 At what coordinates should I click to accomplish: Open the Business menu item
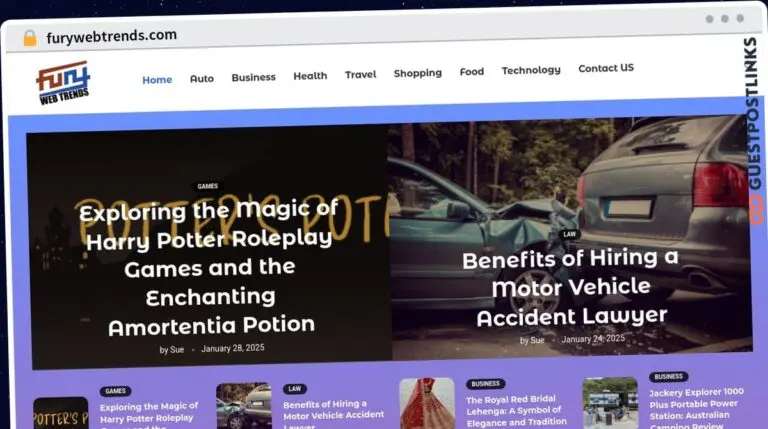253,77
